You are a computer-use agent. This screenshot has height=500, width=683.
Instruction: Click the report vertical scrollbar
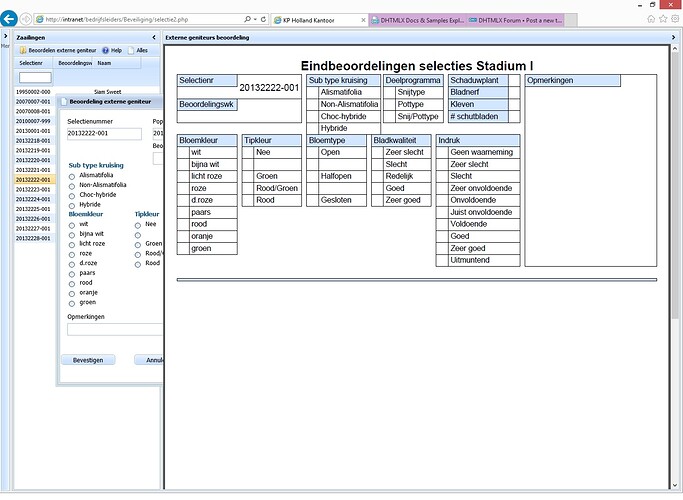(675, 187)
